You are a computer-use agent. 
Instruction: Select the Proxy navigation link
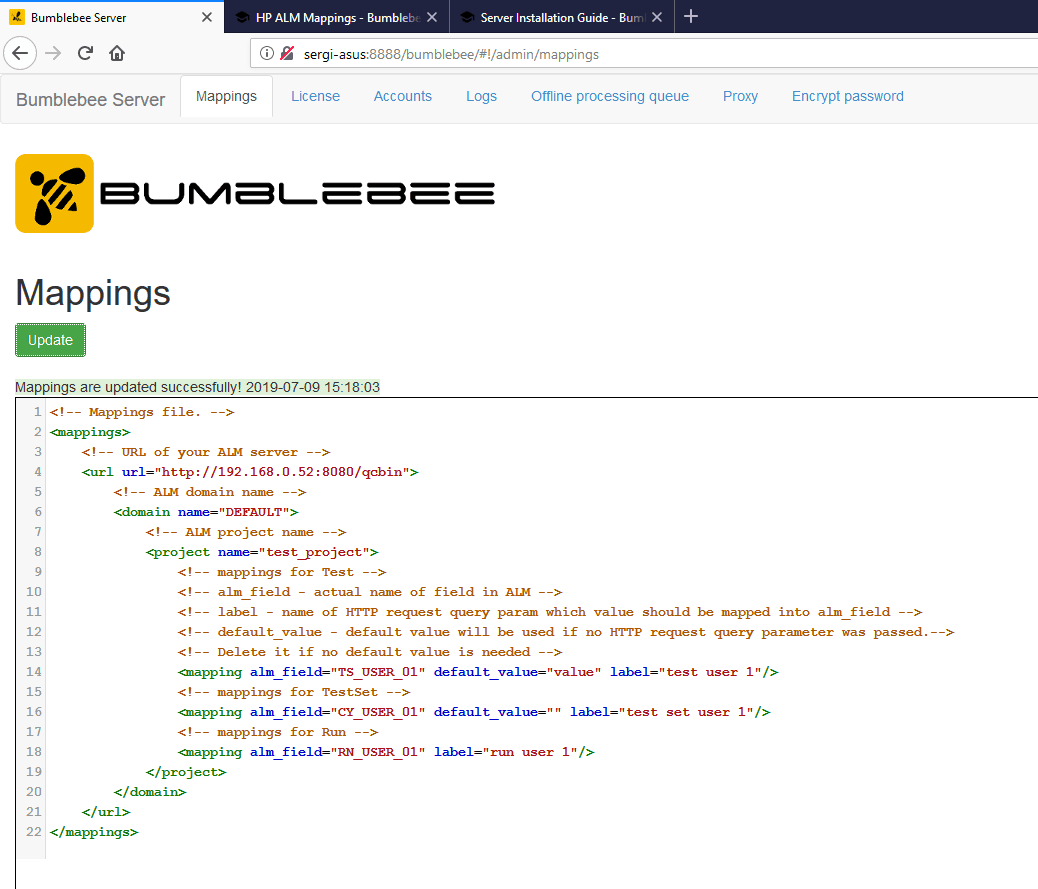coord(740,96)
